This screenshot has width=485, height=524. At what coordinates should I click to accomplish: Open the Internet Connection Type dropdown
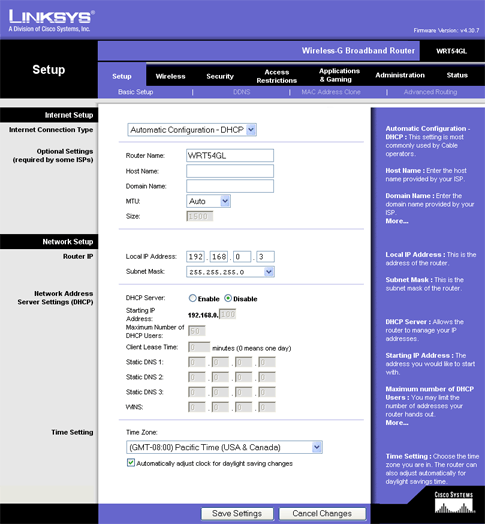192,130
